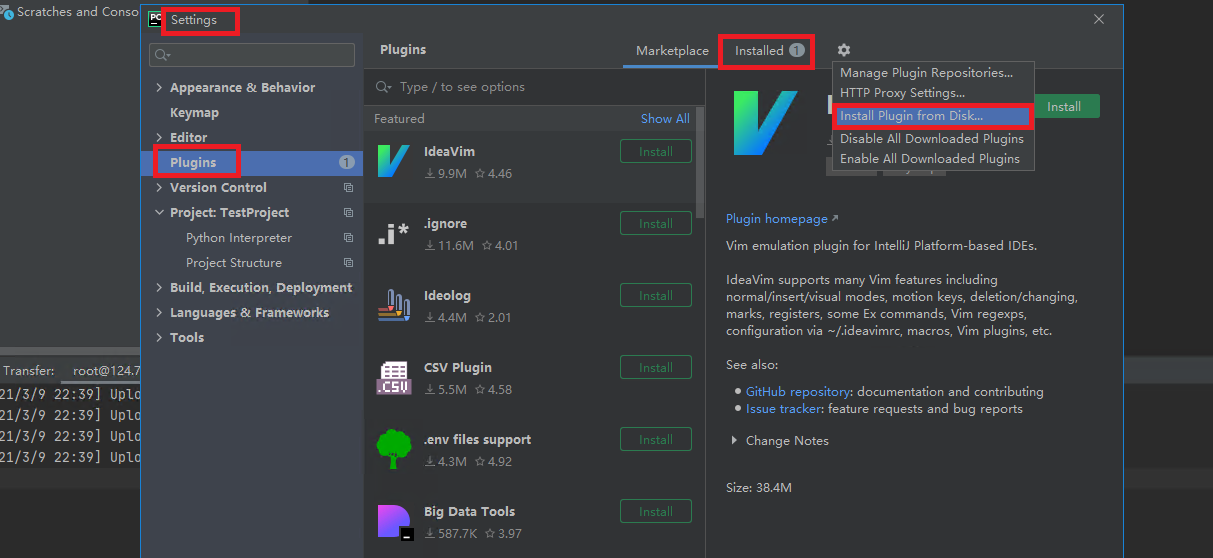Collapse the Project: TestProject group
Image resolution: width=1213 pixels, height=558 pixels.
(x=160, y=212)
